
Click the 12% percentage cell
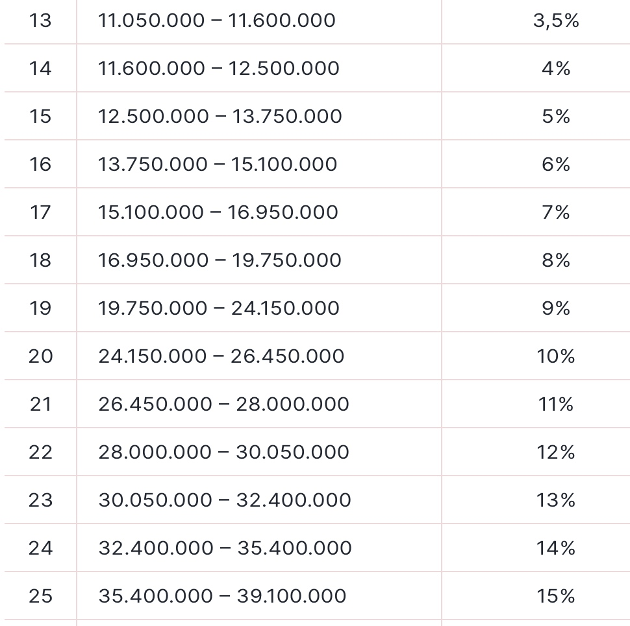(x=556, y=452)
